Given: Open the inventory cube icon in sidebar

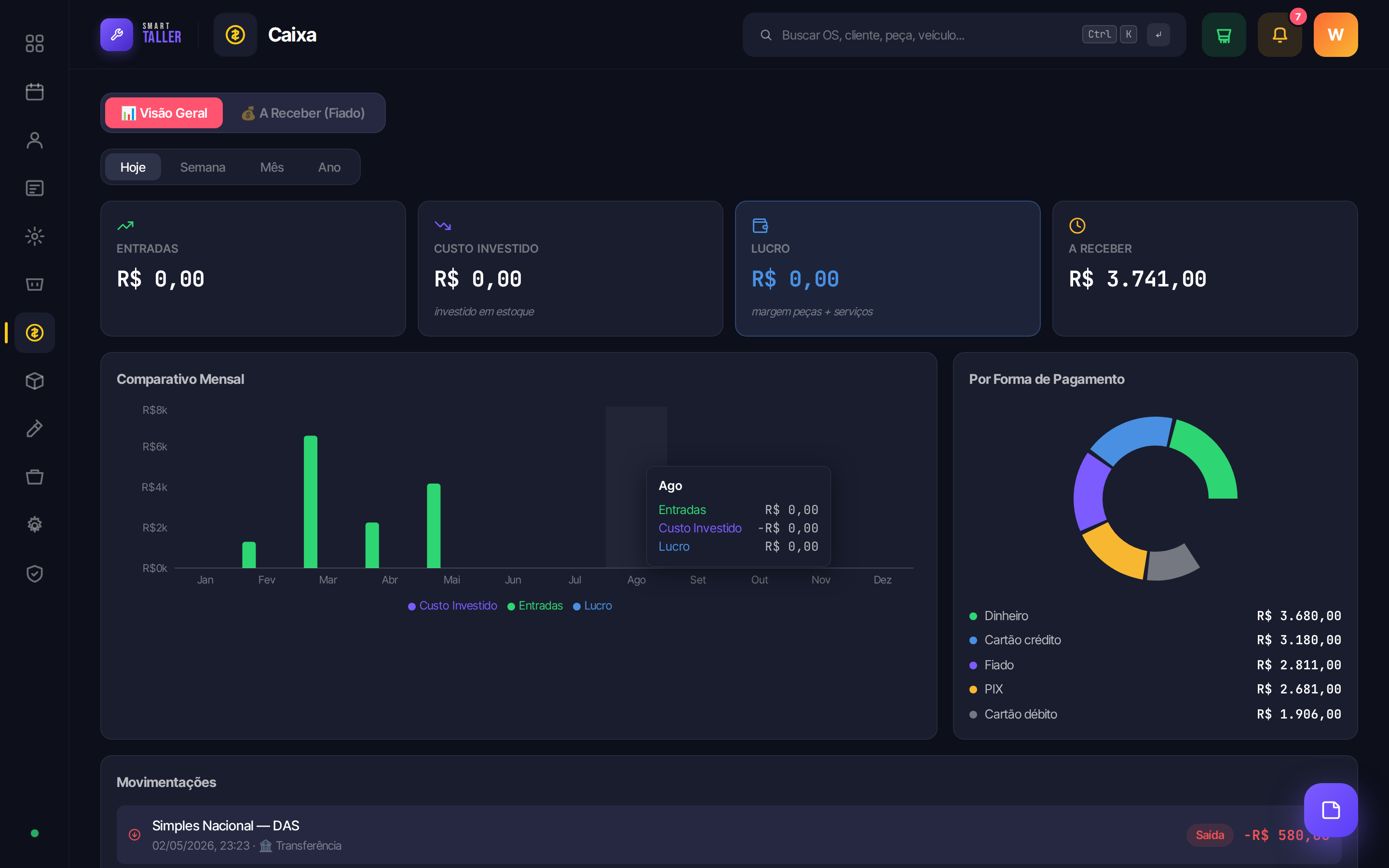Looking at the screenshot, I should tap(34, 381).
